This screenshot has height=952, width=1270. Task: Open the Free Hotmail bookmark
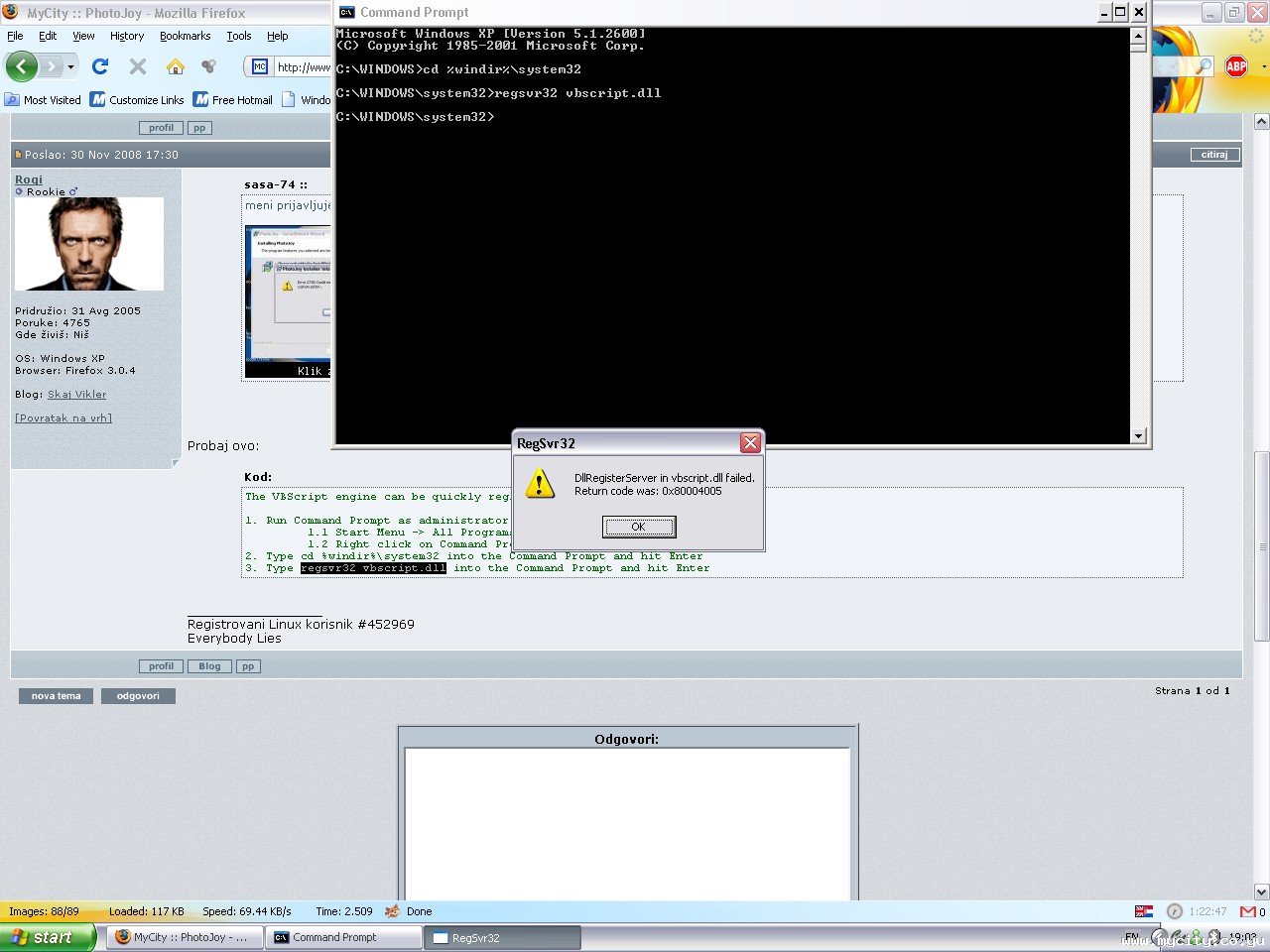tap(233, 100)
